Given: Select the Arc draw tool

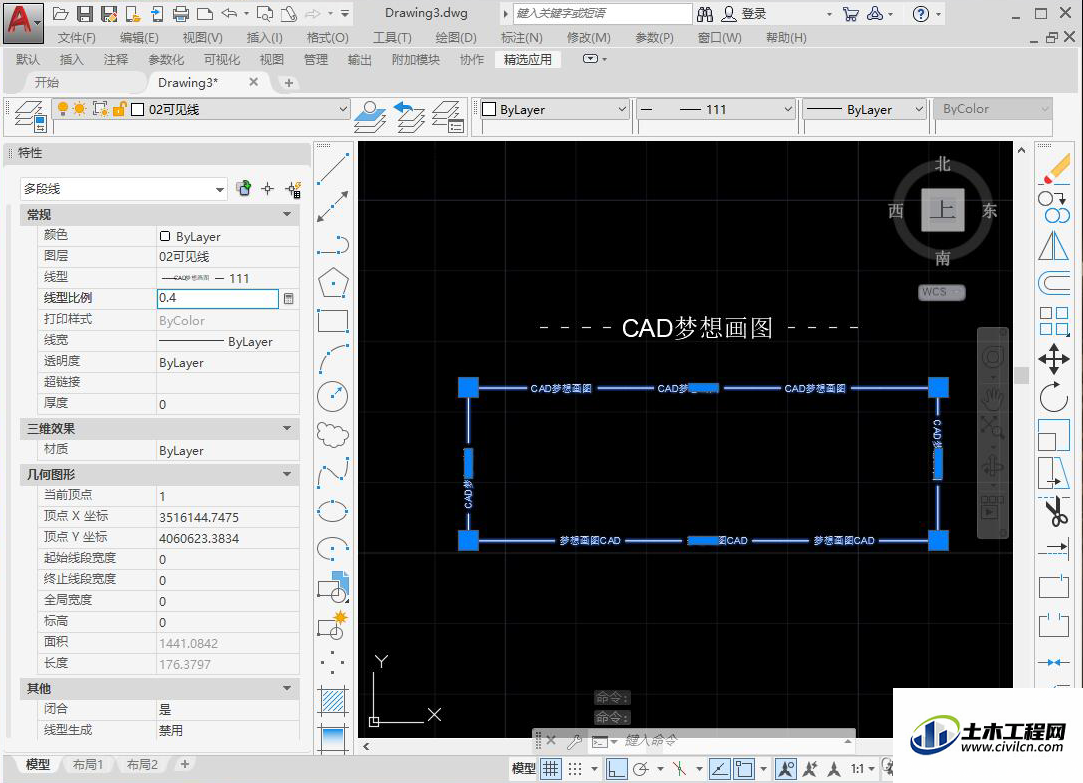Looking at the screenshot, I should [x=333, y=358].
